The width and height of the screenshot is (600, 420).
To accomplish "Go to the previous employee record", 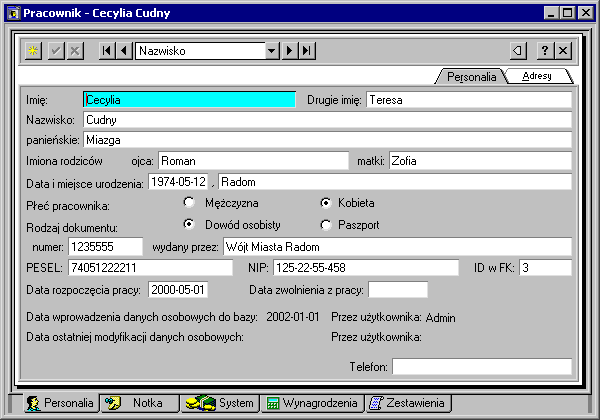I will point(124,50).
